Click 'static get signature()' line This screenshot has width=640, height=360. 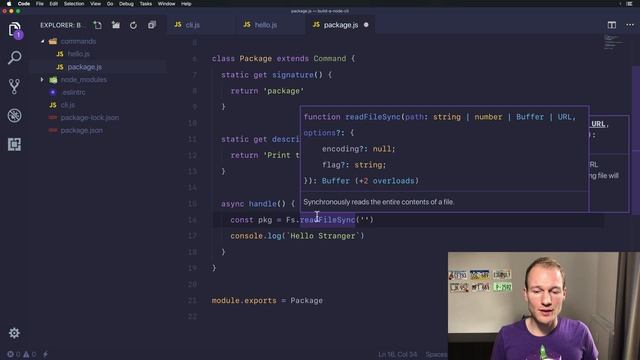[x=277, y=75]
